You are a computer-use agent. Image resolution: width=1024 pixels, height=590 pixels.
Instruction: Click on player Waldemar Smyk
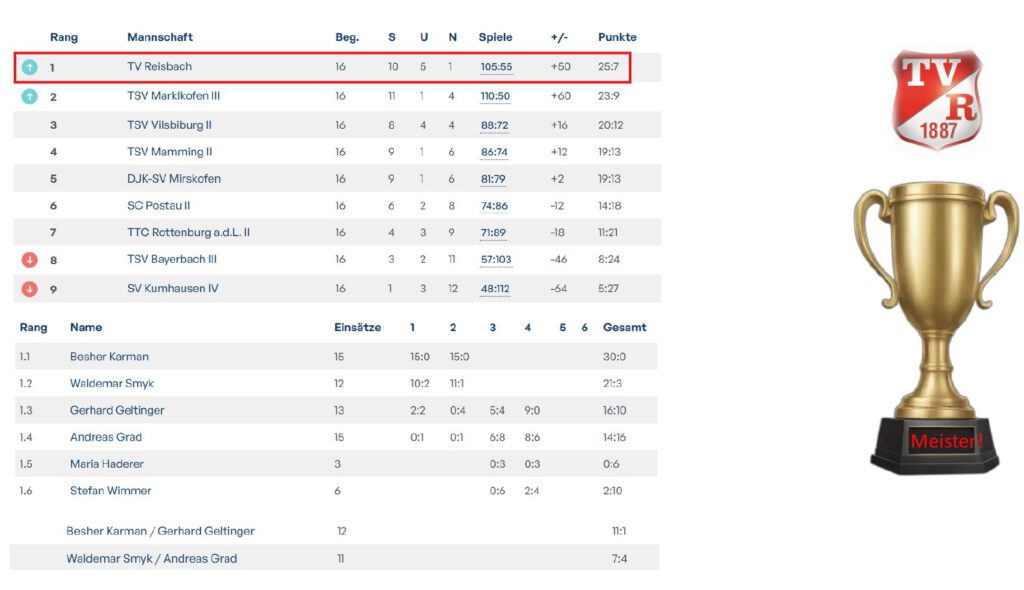pos(112,384)
